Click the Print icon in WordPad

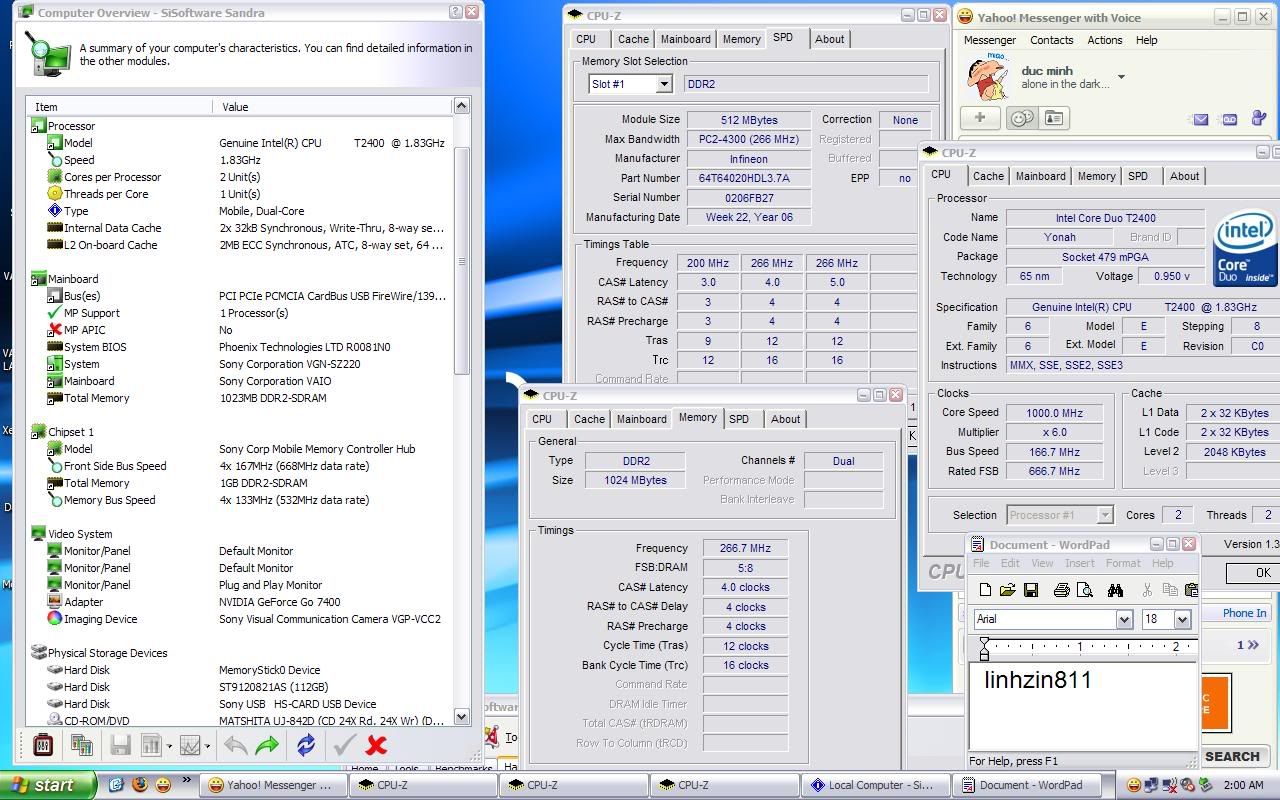[1062, 590]
